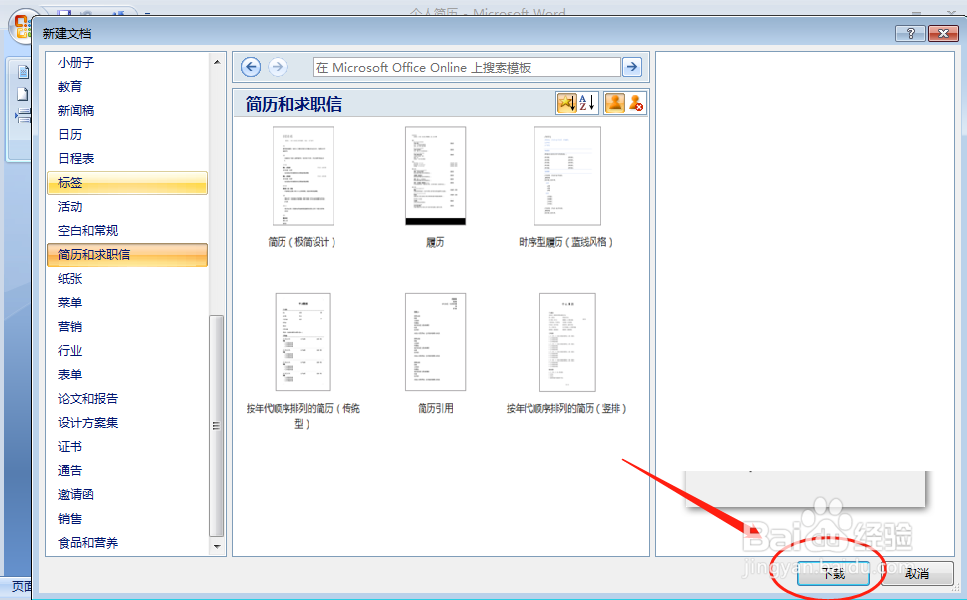
Task: Click the 取消 cancel button
Action: click(917, 573)
